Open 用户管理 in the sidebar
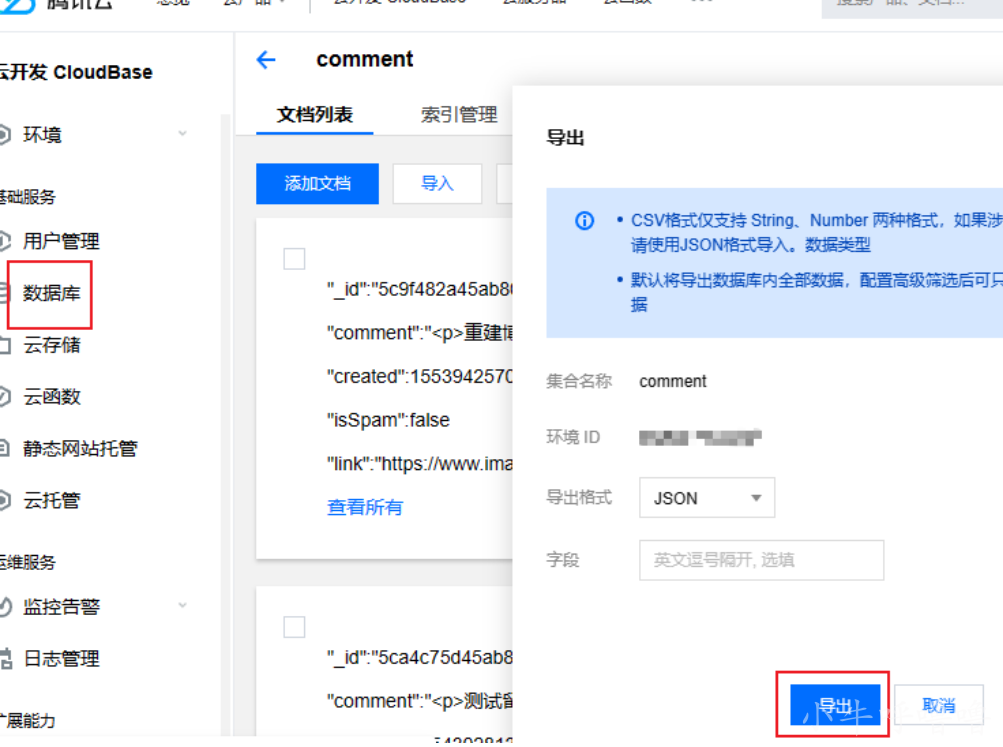 tap(61, 242)
